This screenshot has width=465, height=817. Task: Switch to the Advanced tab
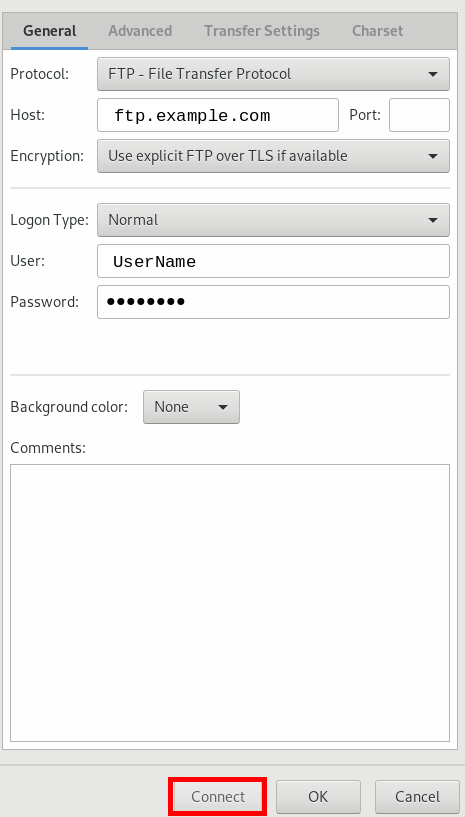pos(140,31)
